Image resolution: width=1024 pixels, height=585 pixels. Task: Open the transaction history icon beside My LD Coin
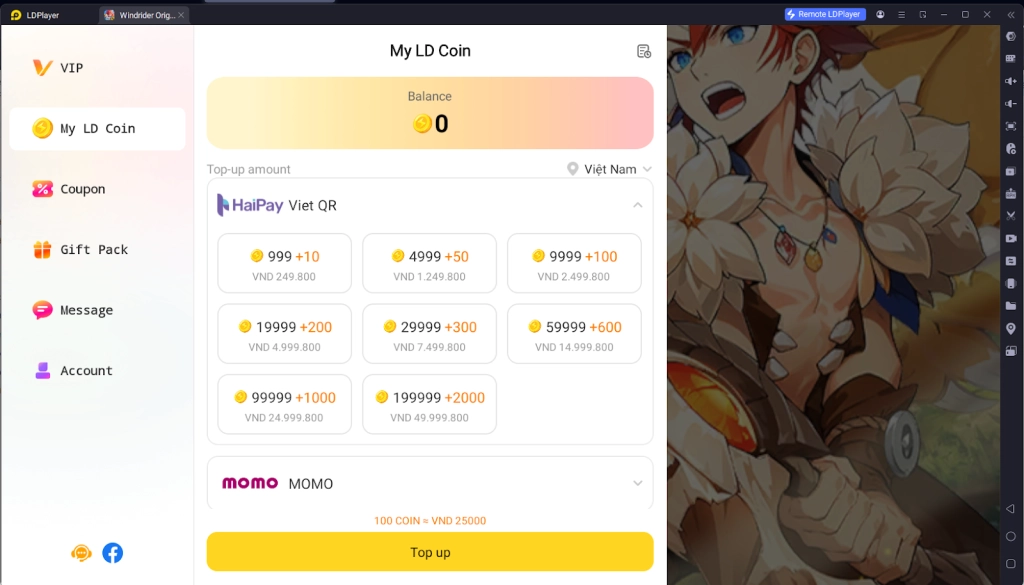click(x=644, y=52)
